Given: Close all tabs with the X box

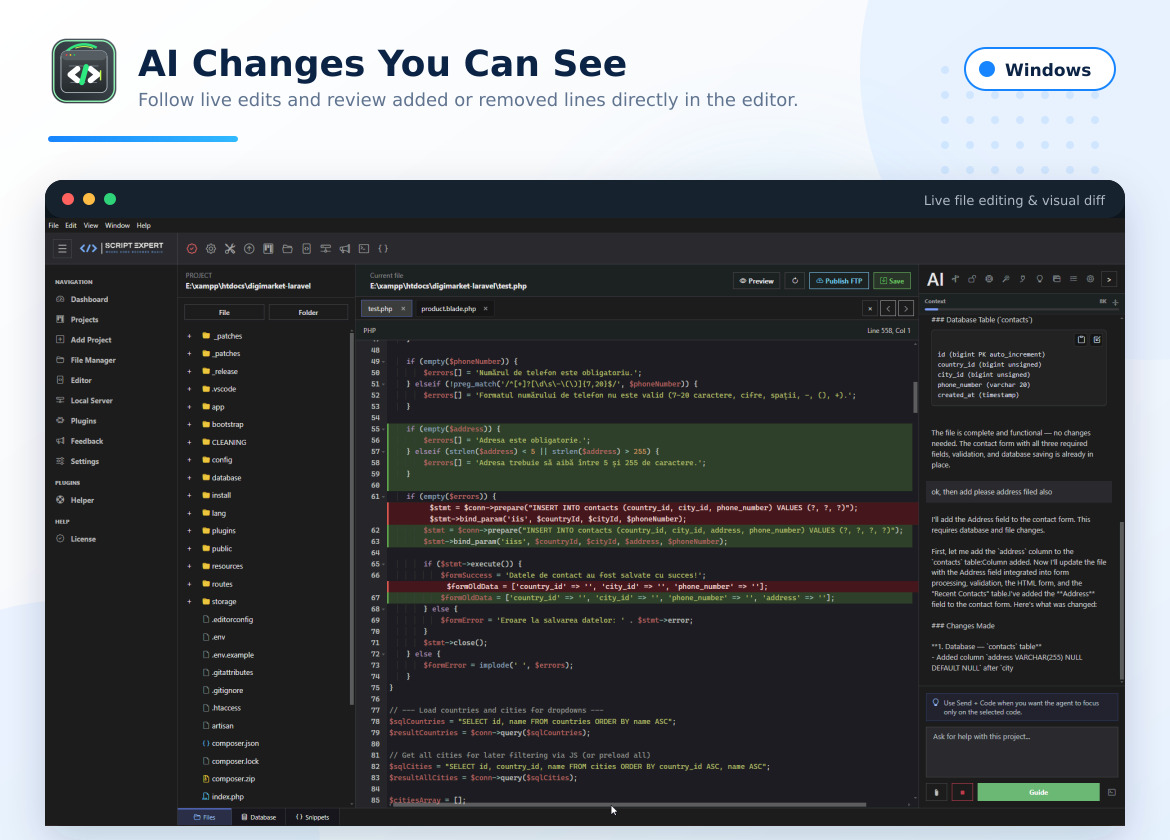Looking at the screenshot, I should [x=869, y=308].
